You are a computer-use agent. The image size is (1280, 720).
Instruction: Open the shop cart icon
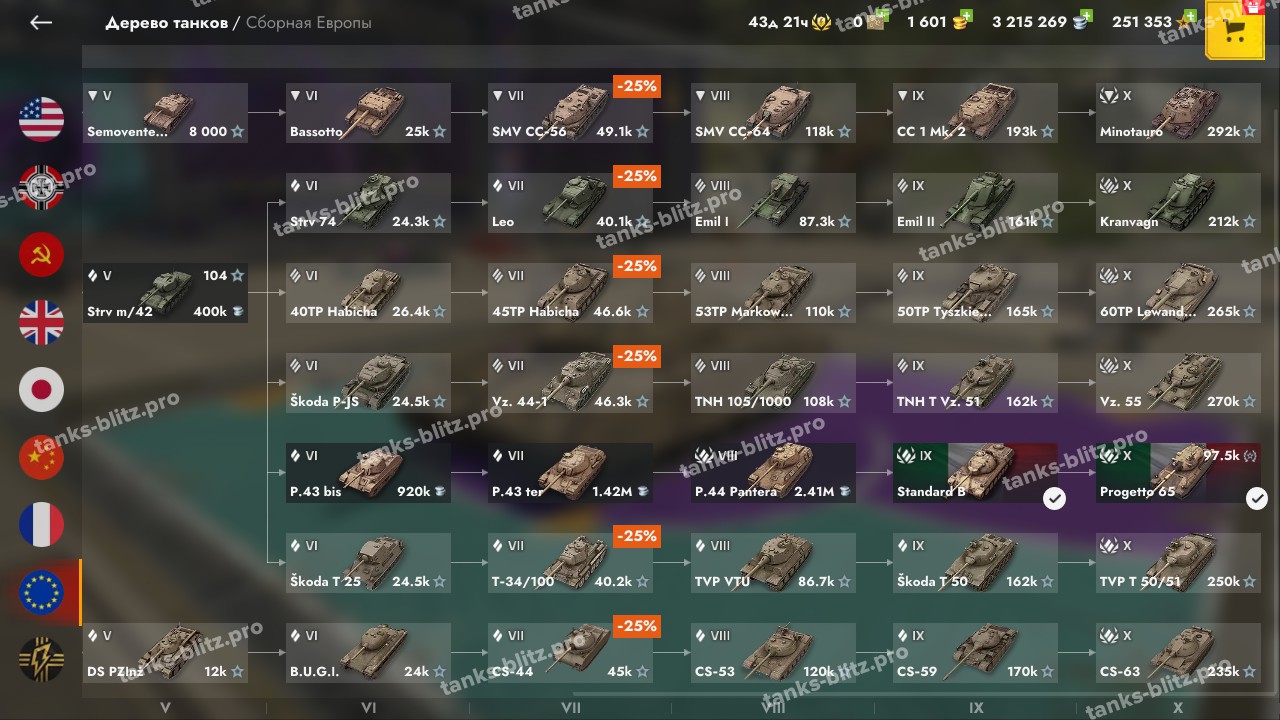(x=1235, y=31)
